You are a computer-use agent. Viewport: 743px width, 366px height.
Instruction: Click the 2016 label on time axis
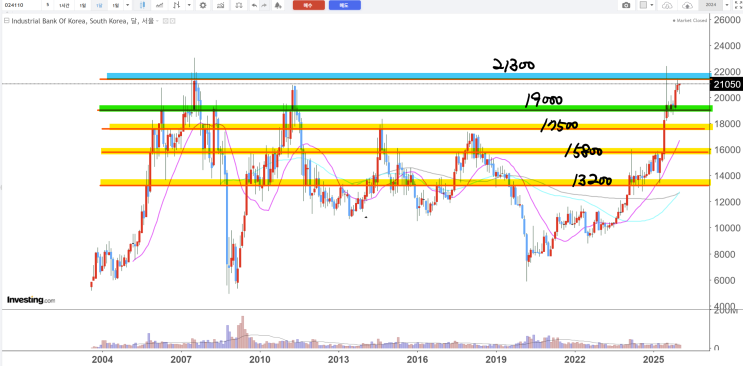point(417,359)
